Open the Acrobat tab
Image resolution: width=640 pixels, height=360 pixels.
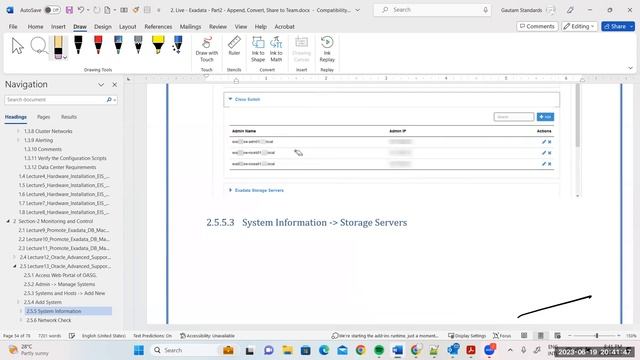tap(284, 27)
